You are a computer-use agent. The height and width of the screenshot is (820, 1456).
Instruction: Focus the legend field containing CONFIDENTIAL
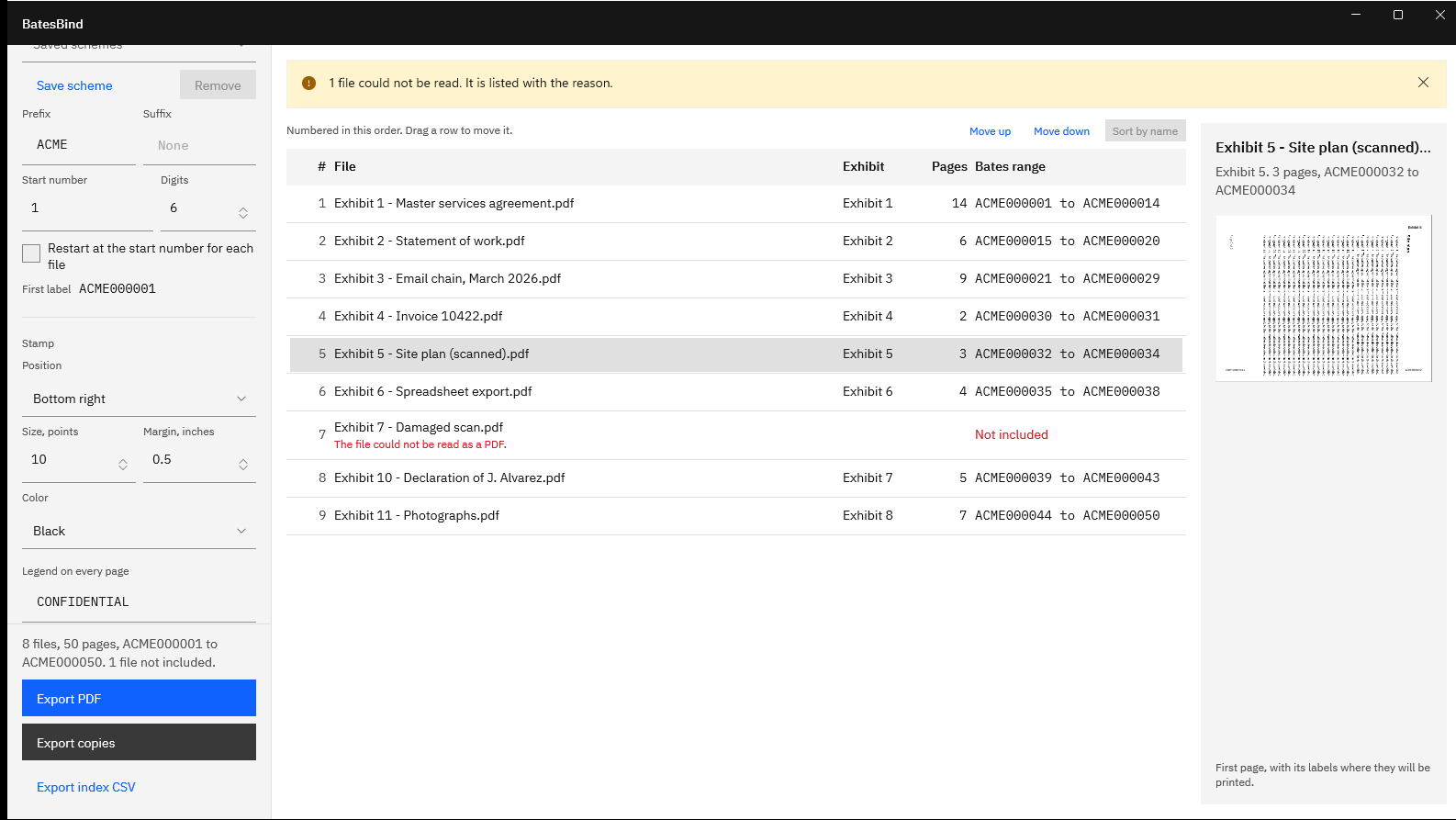point(139,601)
